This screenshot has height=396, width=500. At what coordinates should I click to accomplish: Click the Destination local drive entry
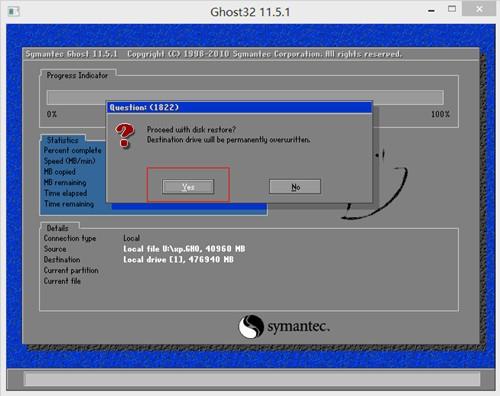178,259
